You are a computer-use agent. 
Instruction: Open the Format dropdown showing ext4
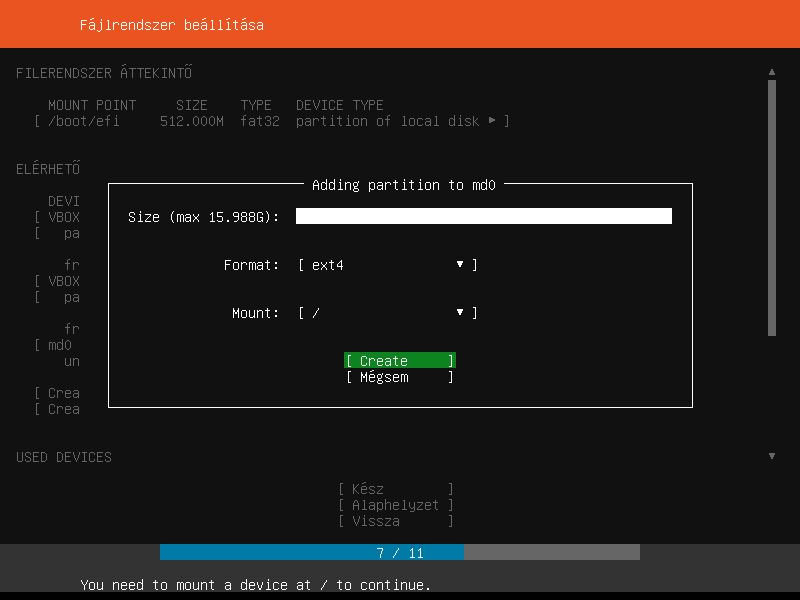coord(387,265)
